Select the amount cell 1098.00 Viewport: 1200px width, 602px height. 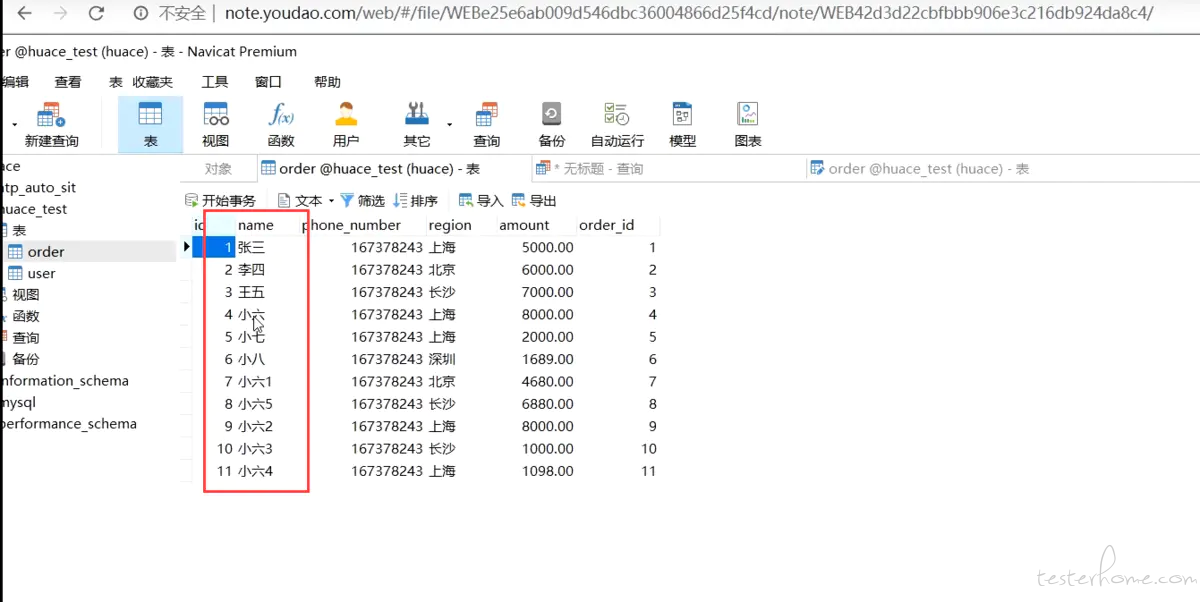(x=547, y=471)
